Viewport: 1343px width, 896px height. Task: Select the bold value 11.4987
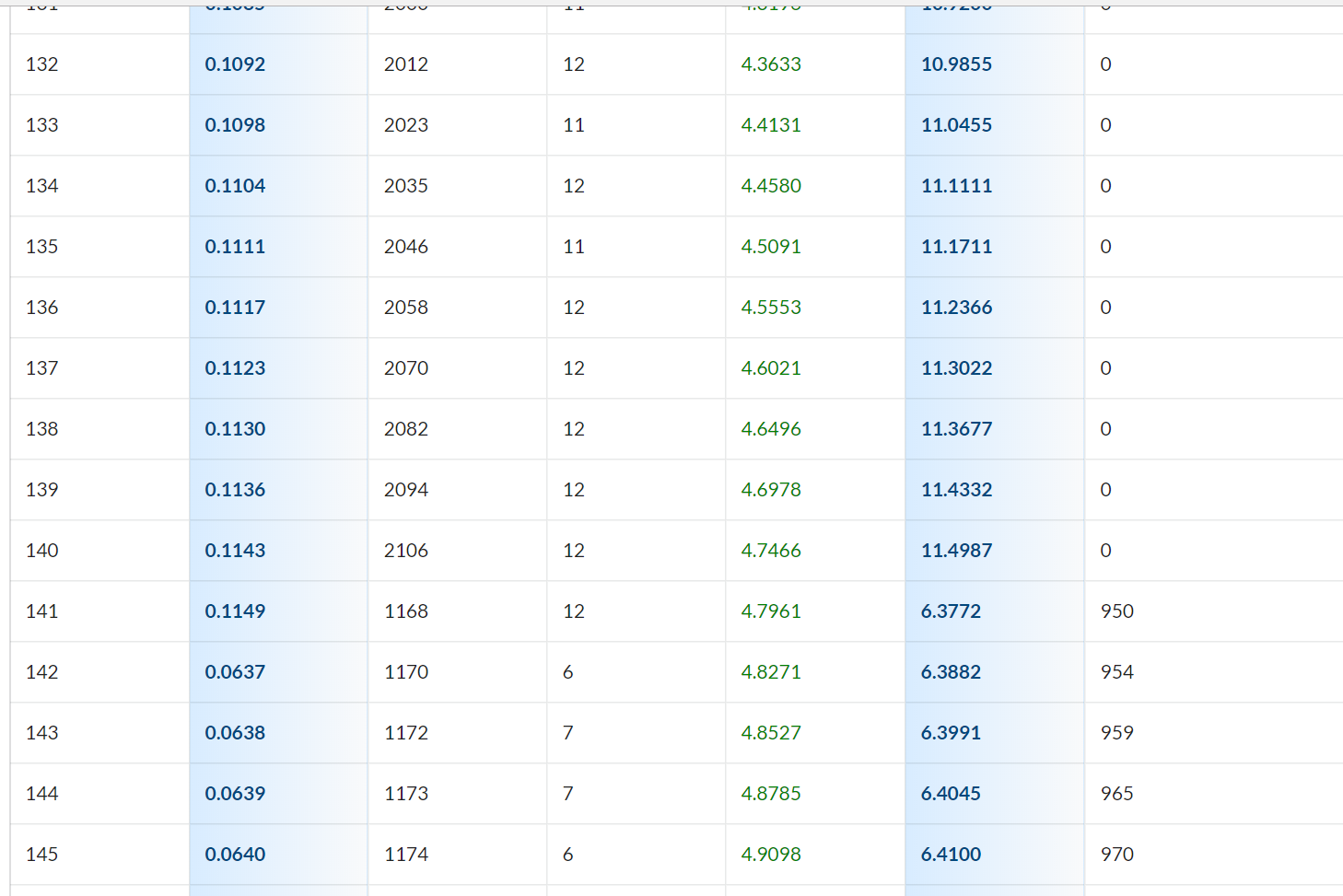pos(956,551)
